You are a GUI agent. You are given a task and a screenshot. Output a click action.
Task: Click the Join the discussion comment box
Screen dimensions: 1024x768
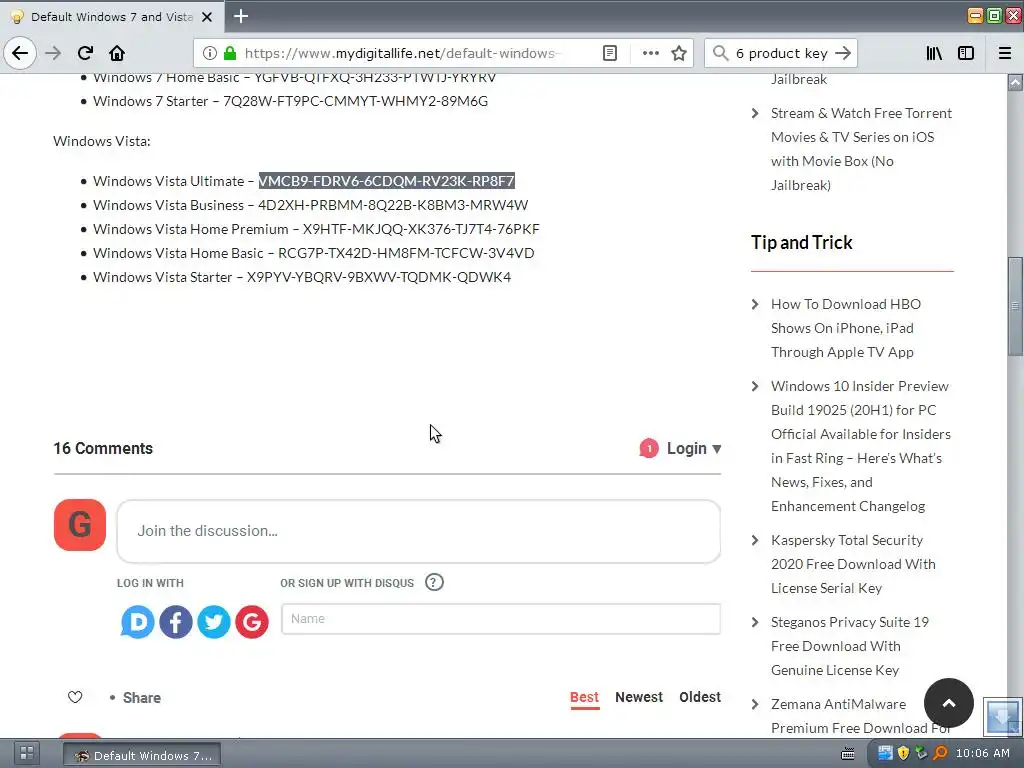click(419, 531)
